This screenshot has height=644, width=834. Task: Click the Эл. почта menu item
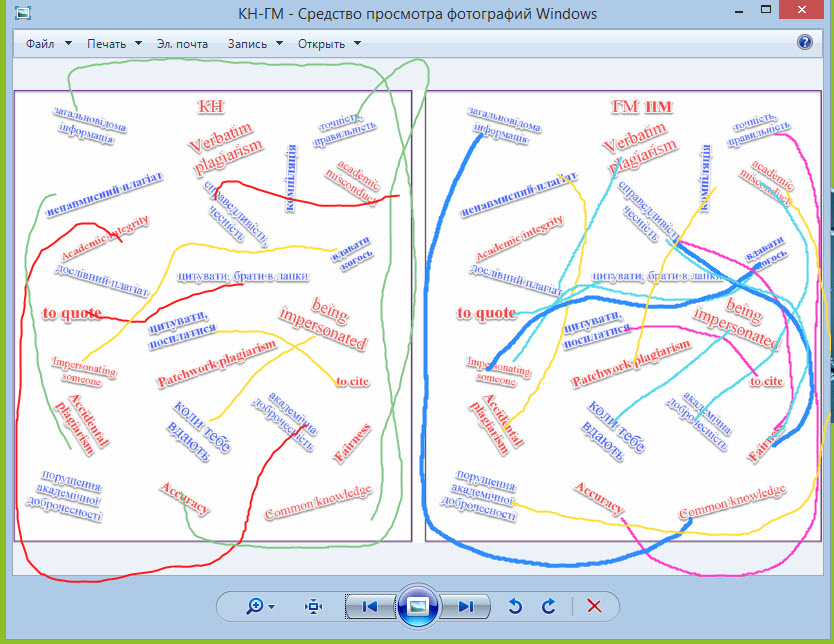pos(182,44)
